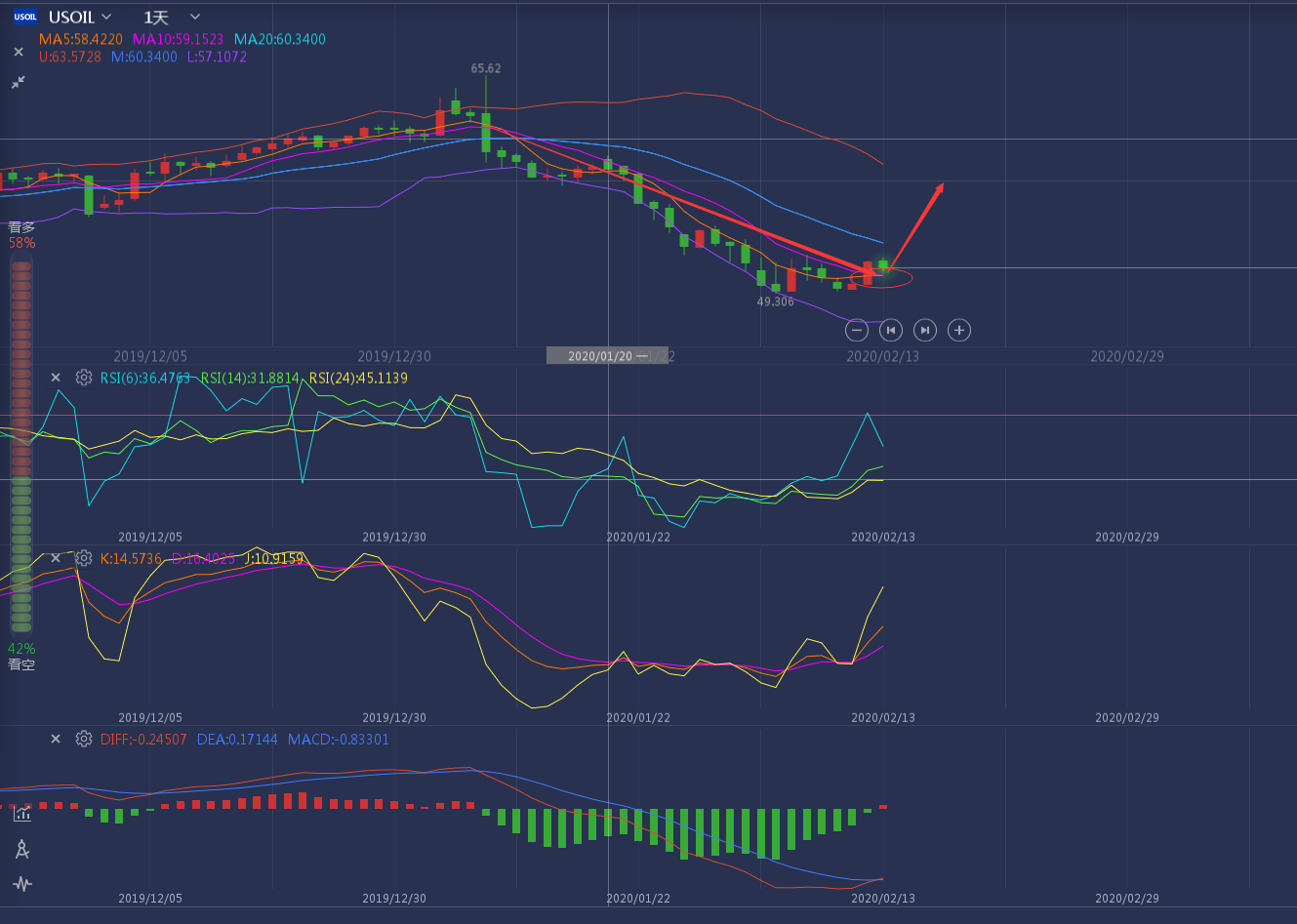The image size is (1297, 924).
Task: Click the J:10.9159 KDJ label
Action: click(275, 559)
